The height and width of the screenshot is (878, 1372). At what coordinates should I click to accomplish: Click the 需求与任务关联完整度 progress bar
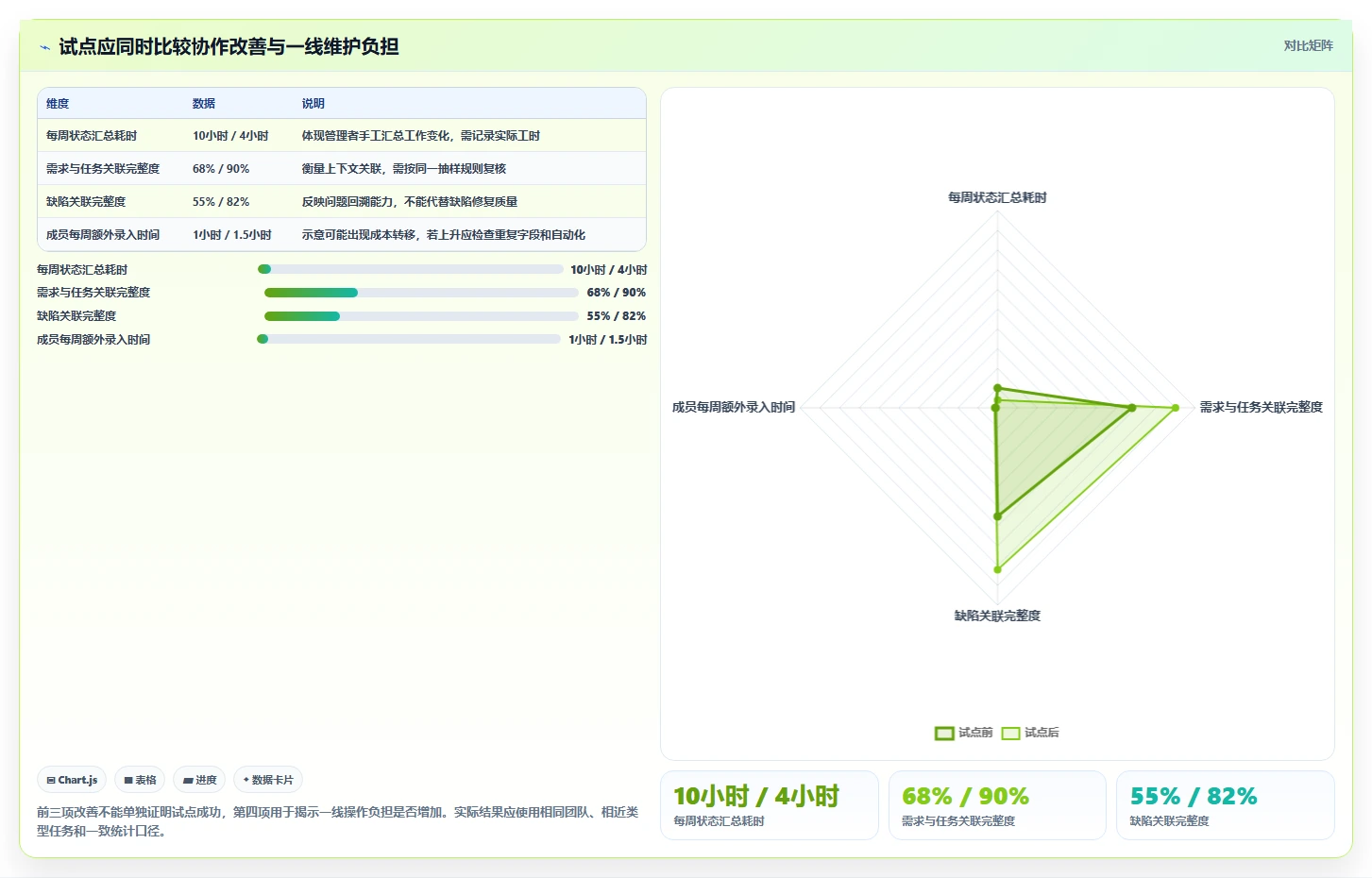[421, 293]
